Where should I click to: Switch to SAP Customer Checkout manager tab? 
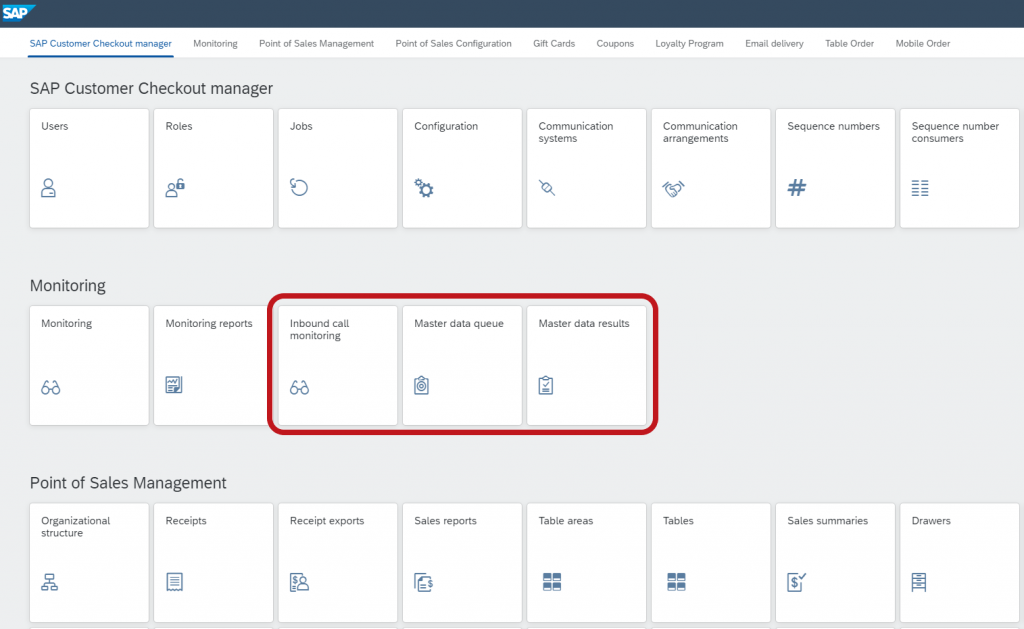(101, 44)
